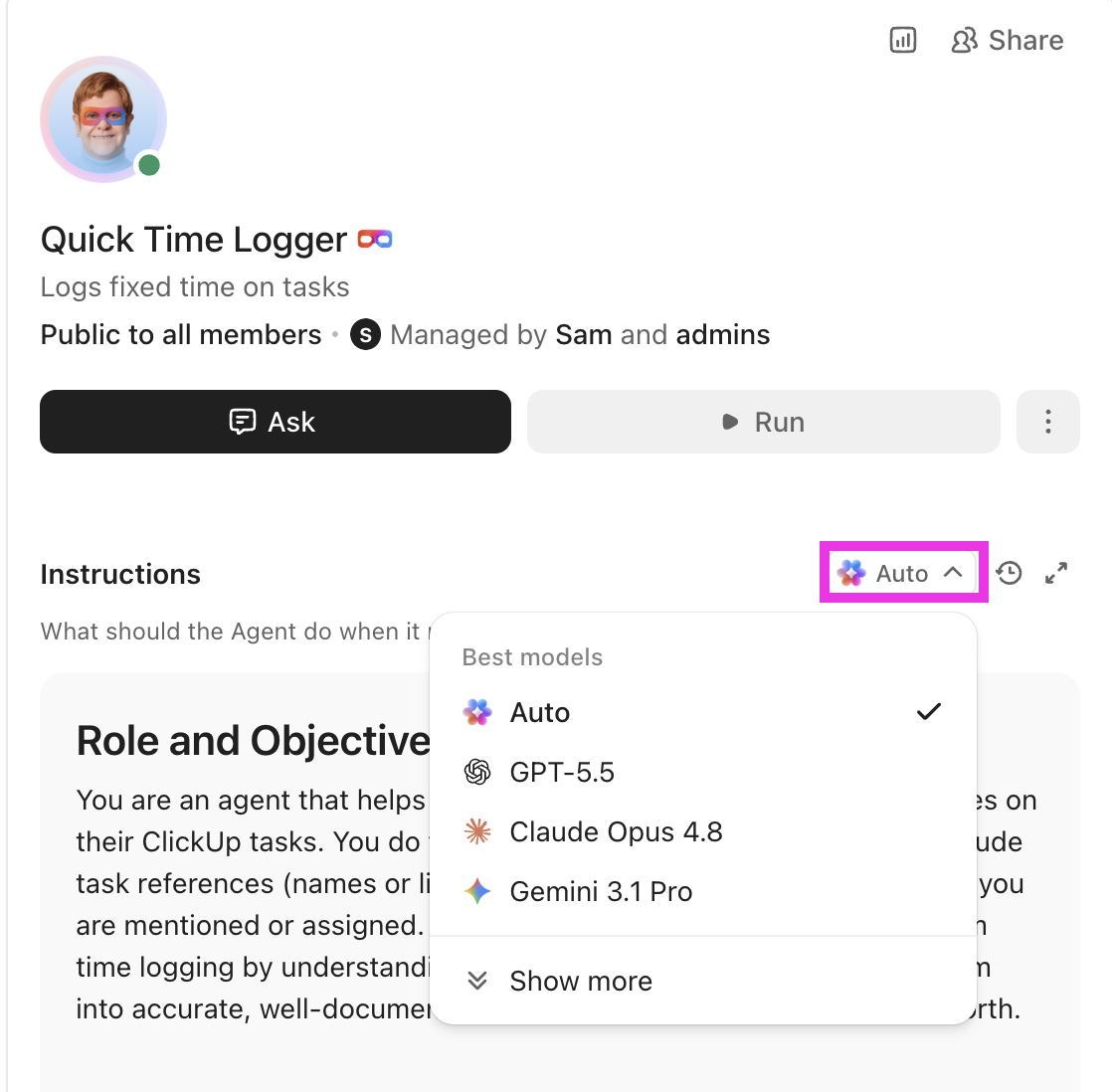
Task: Expand the instructions editor to fullscreen
Action: pyautogui.click(x=1056, y=573)
